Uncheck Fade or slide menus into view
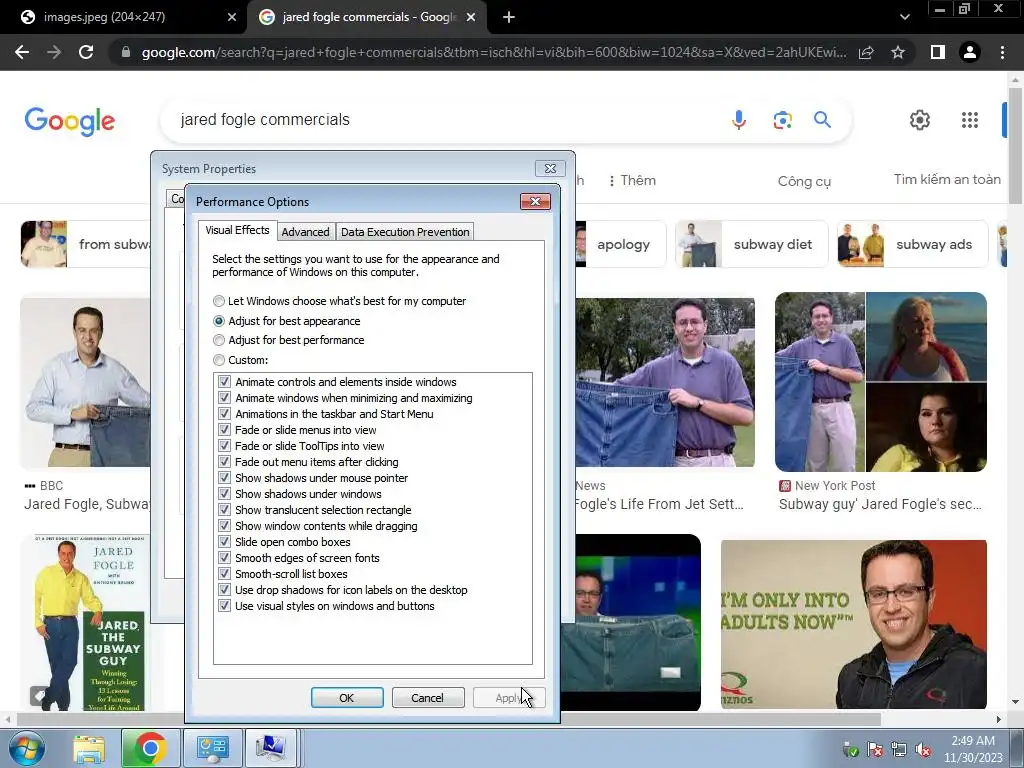The image size is (1024, 768). click(x=224, y=430)
